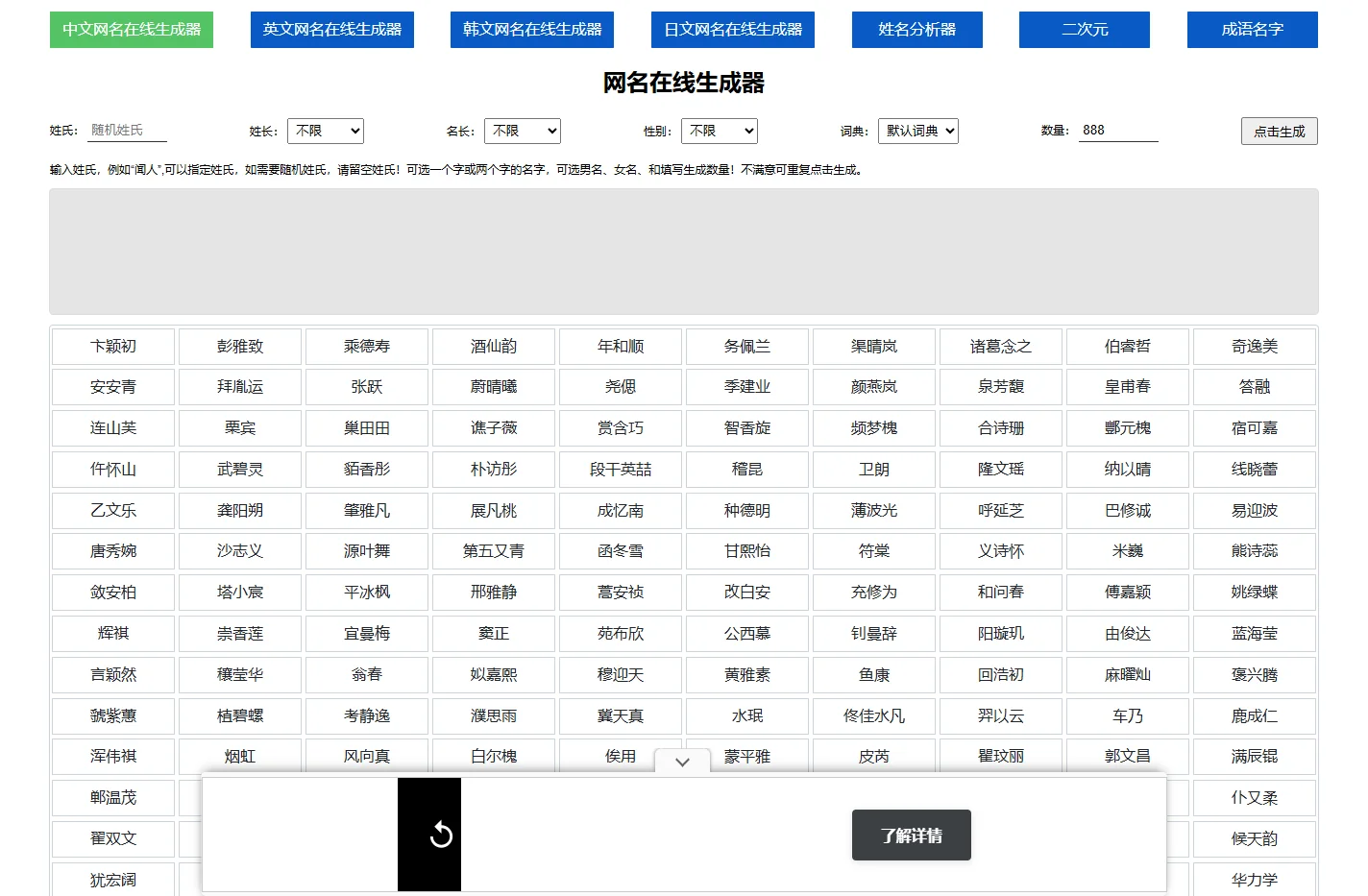Select the name 安安青
Image resolution: width=1368 pixels, height=896 pixels.
coord(113,387)
